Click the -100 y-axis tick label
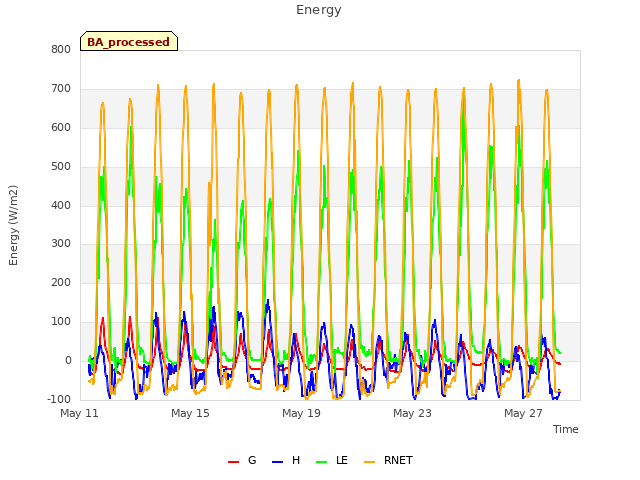The width and height of the screenshot is (640, 480). pos(59,399)
